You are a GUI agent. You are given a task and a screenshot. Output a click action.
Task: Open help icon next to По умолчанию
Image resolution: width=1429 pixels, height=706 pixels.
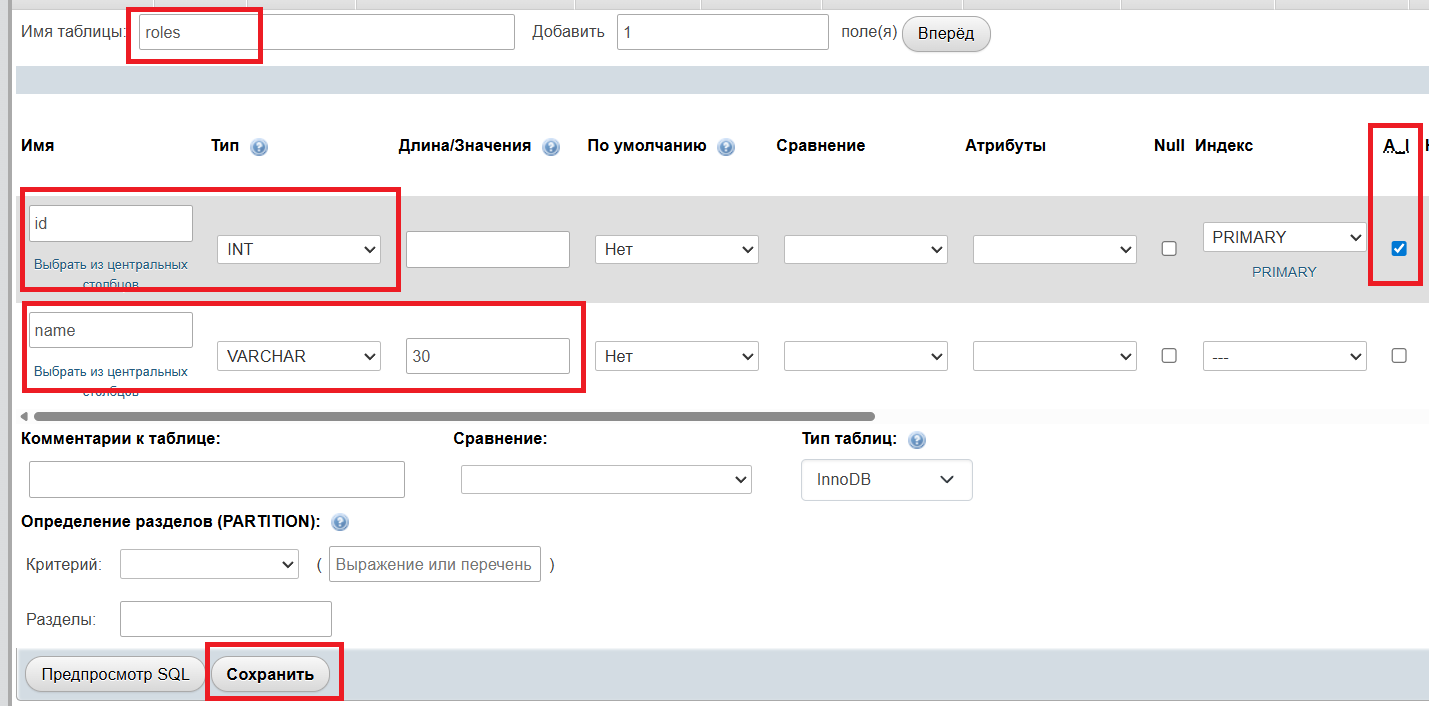click(x=726, y=147)
